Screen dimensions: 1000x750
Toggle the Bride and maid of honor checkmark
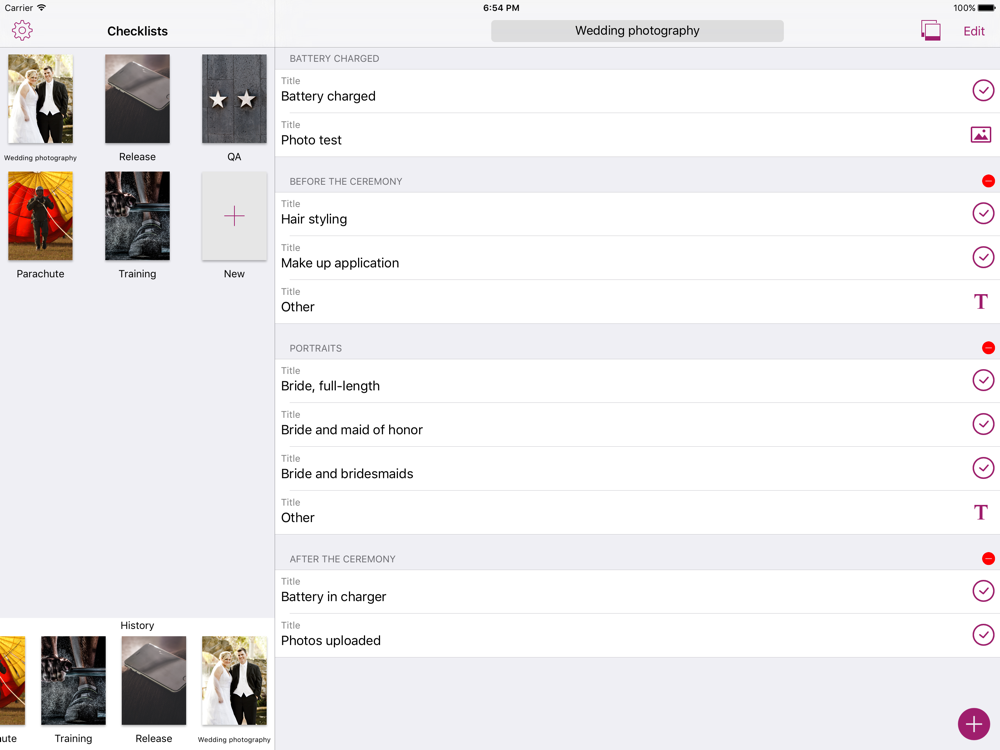click(983, 424)
